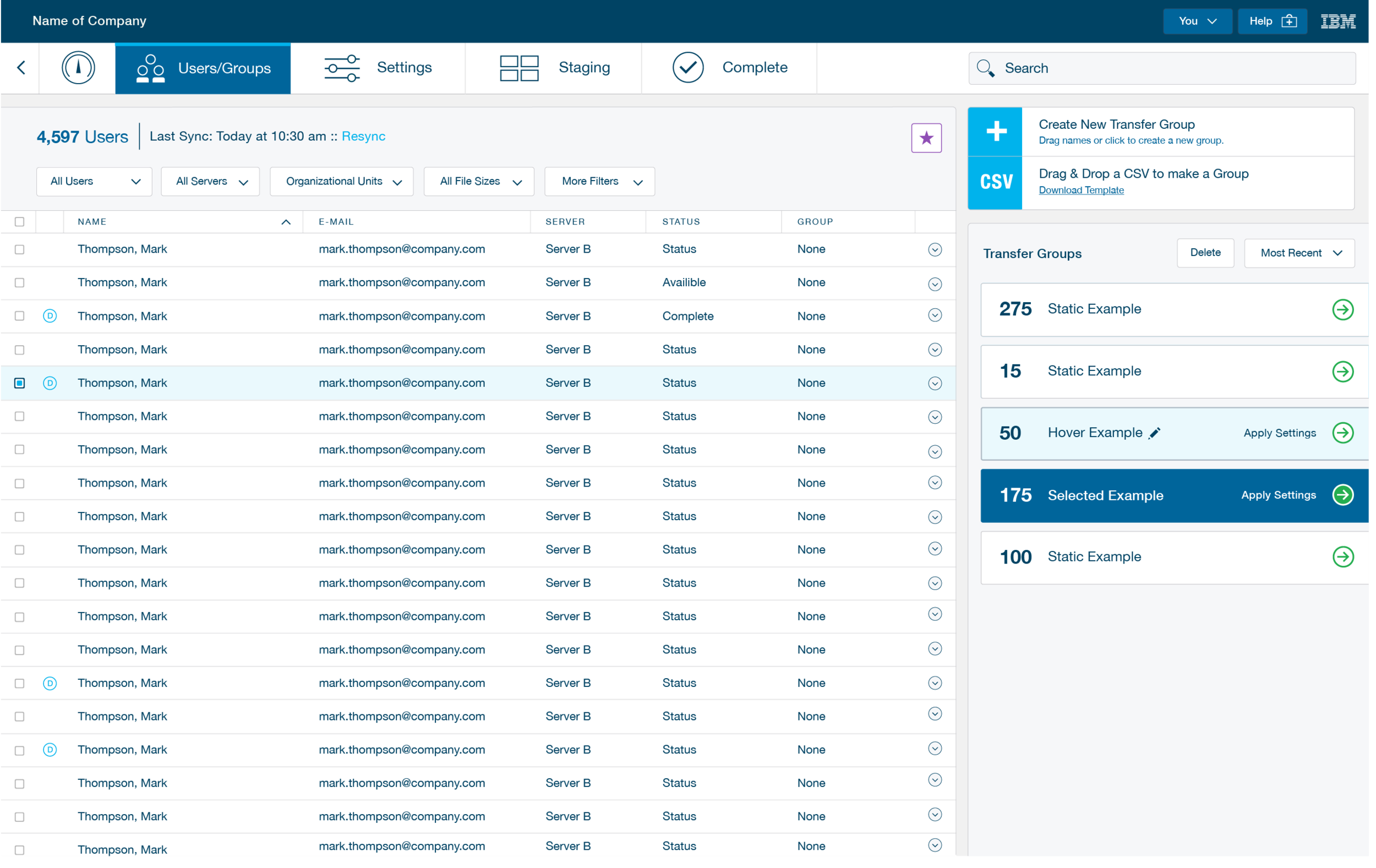The height and width of the screenshot is (868, 1376).
Task: Open the More Filters dropdown
Action: pos(599,182)
